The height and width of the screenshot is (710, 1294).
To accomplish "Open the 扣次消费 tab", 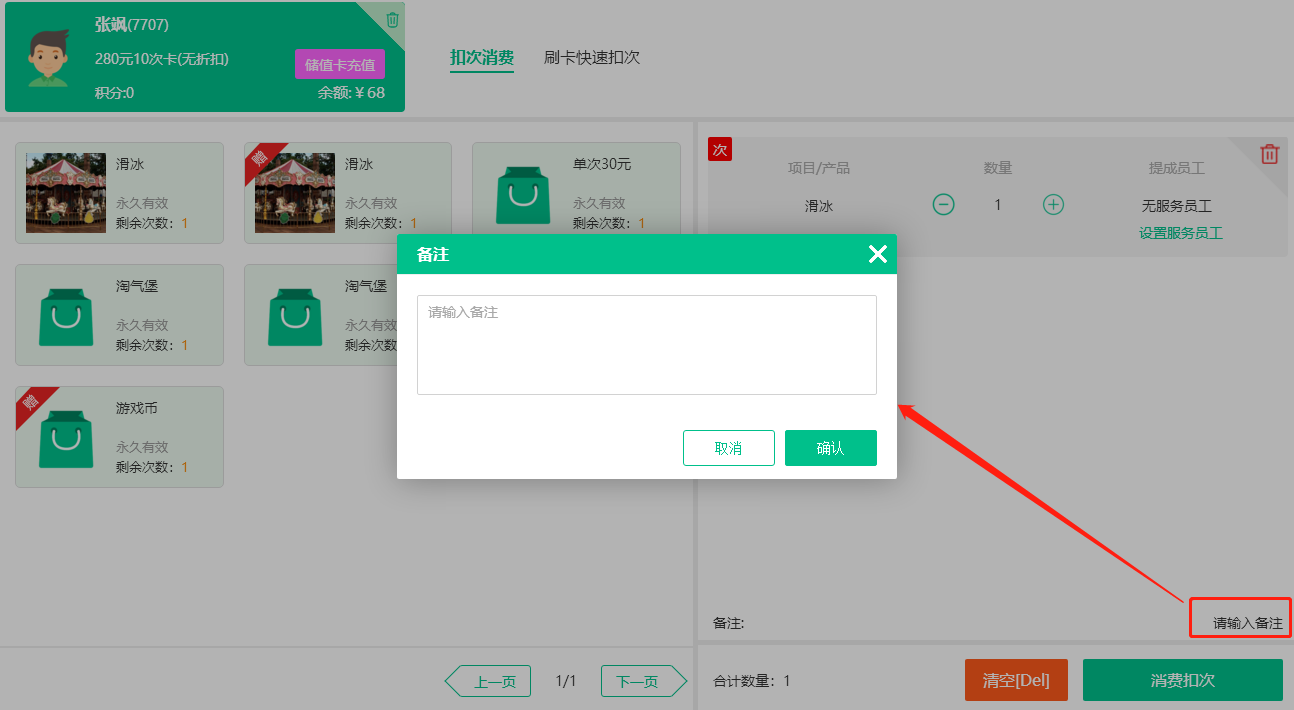I will pos(481,58).
